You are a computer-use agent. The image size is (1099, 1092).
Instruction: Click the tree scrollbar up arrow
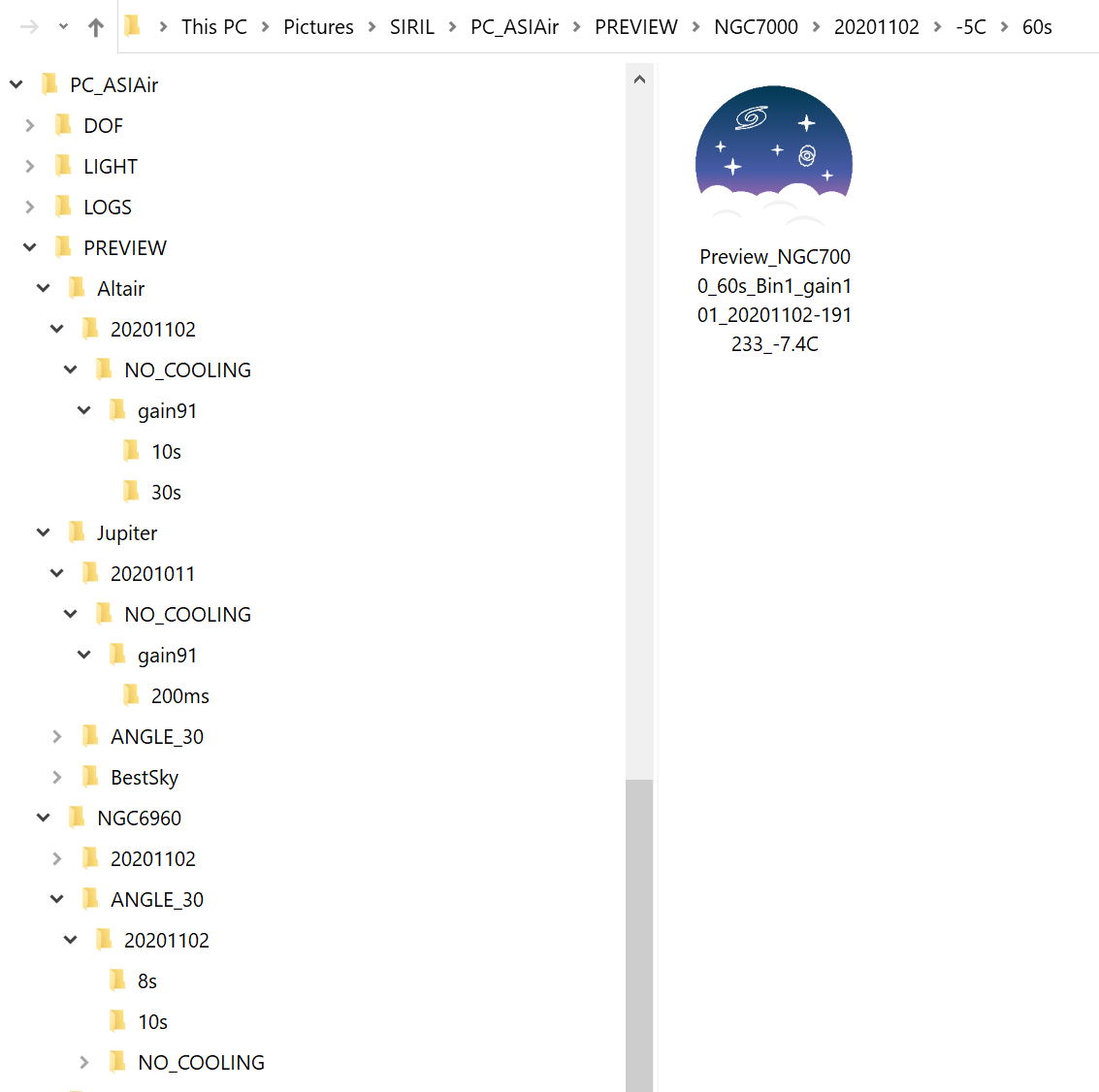(x=639, y=80)
